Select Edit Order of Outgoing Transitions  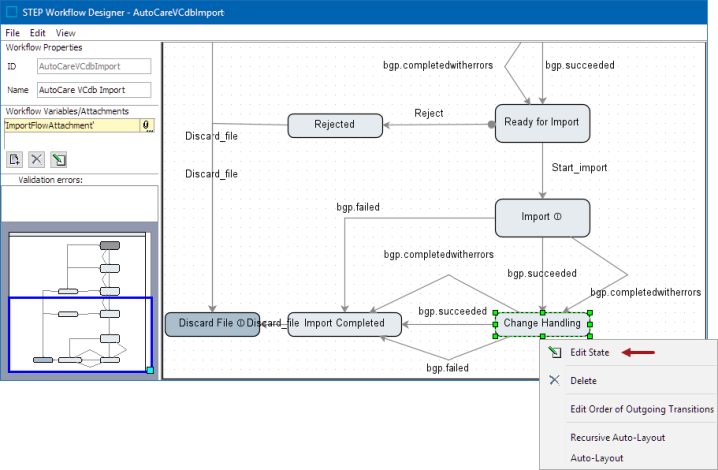tap(642, 409)
